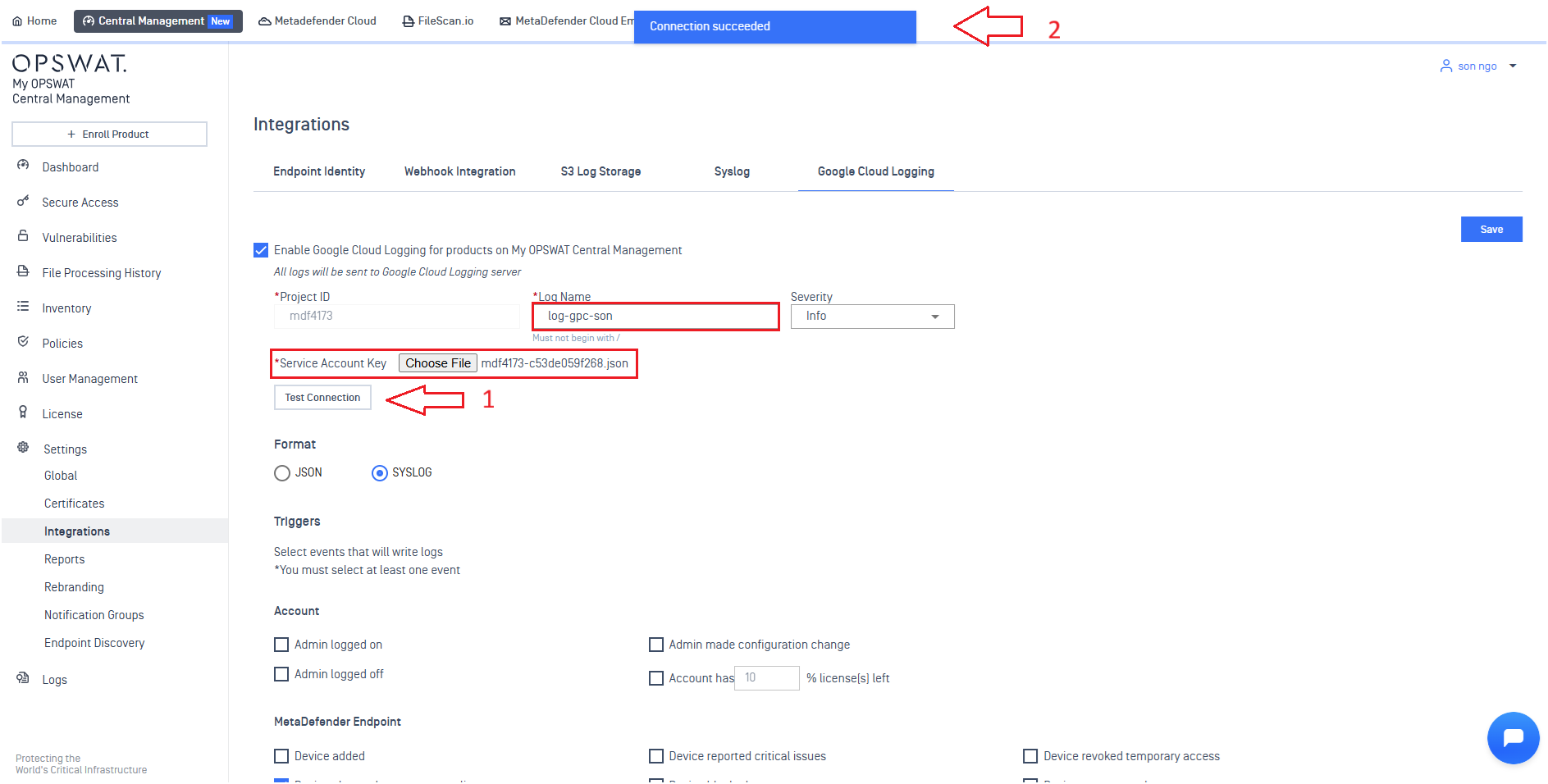Switch to the Syslog tab
This screenshot has height=784, width=1548.
pos(732,171)
